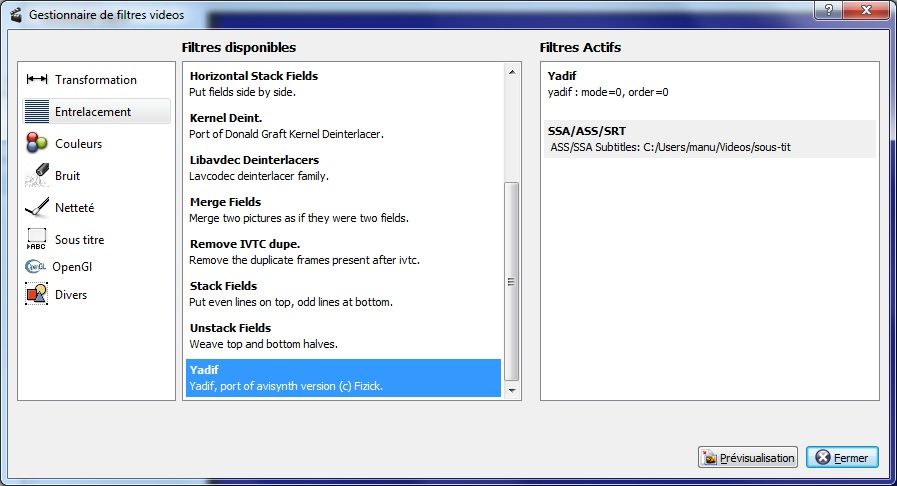
Task: Select the Divers category icon
Action: (37, 295)
